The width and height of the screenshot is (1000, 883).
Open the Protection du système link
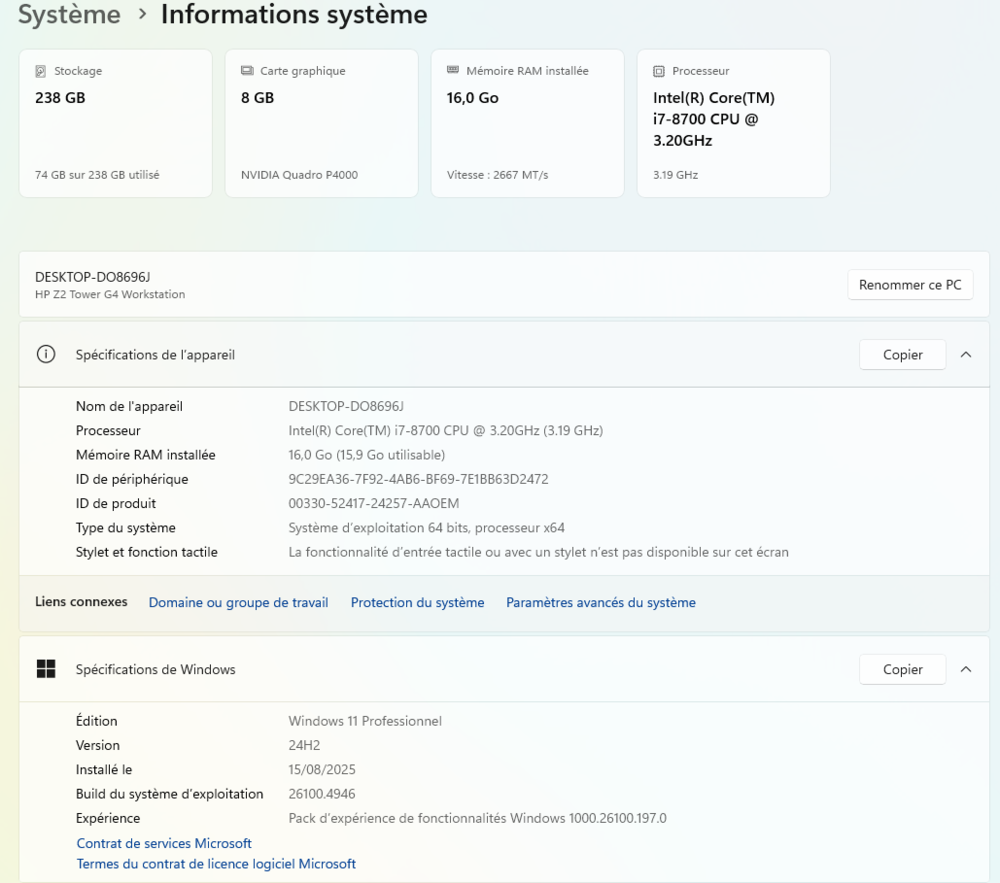coord(417,602)
